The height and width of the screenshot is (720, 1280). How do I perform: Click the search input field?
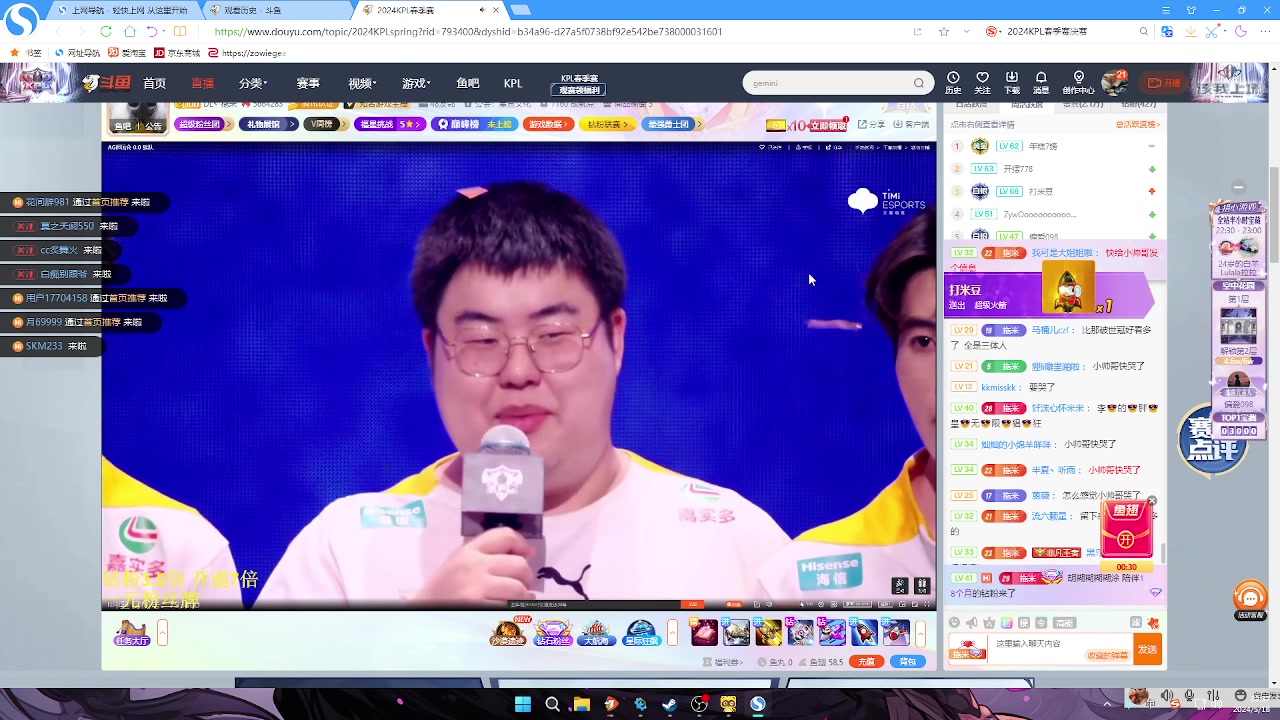[828, 83]
